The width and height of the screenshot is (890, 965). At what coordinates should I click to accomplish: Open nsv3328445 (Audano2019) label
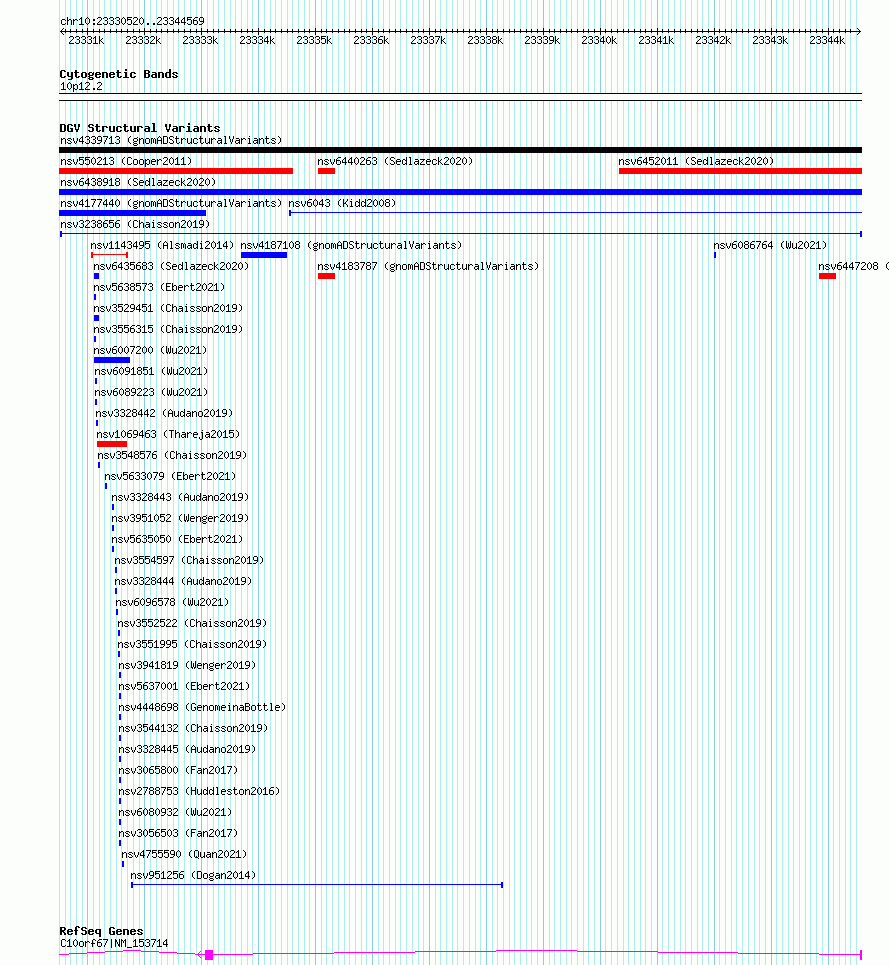pos(187,749)
